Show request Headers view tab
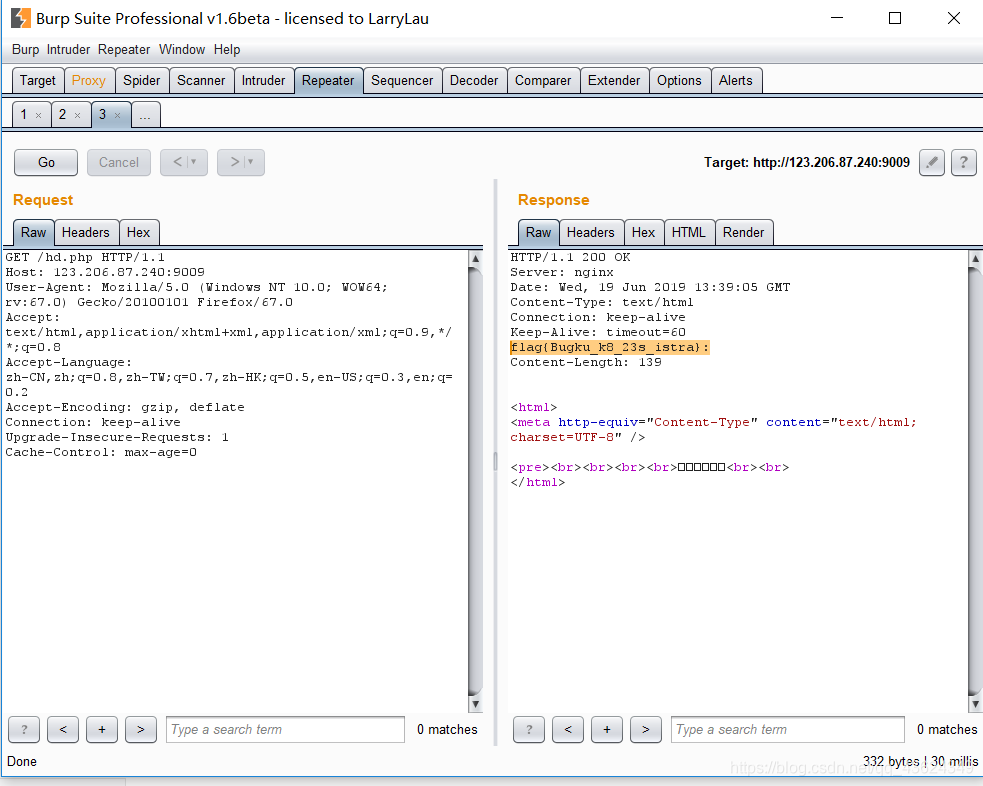Image resolution: width=983 pixels, height=786 pixels. tap(86, 233)
